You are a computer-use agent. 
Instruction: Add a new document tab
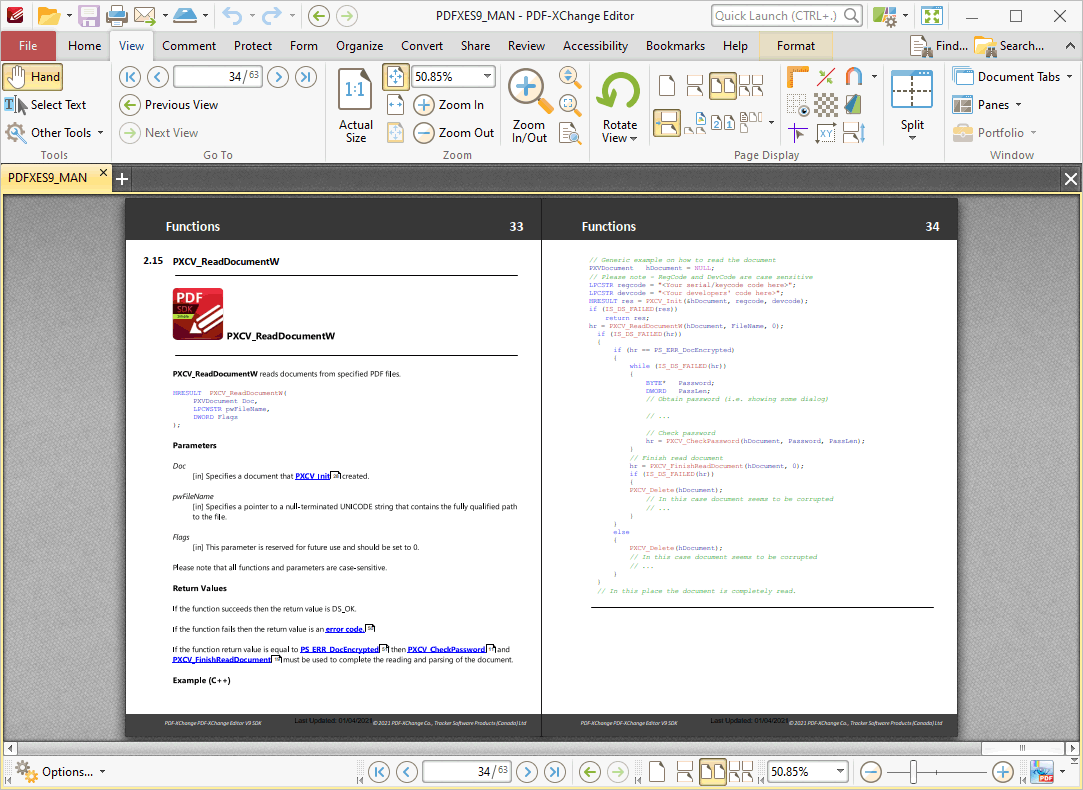122,179
